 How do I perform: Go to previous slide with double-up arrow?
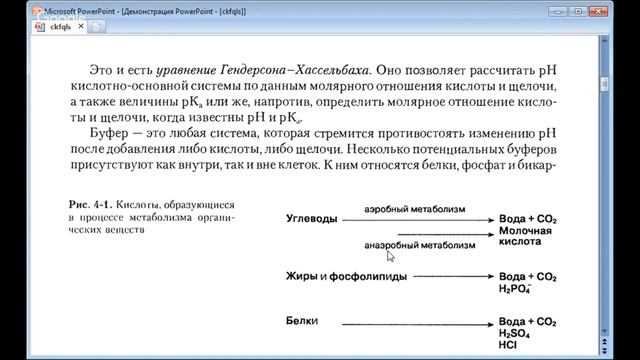point(604,341)
